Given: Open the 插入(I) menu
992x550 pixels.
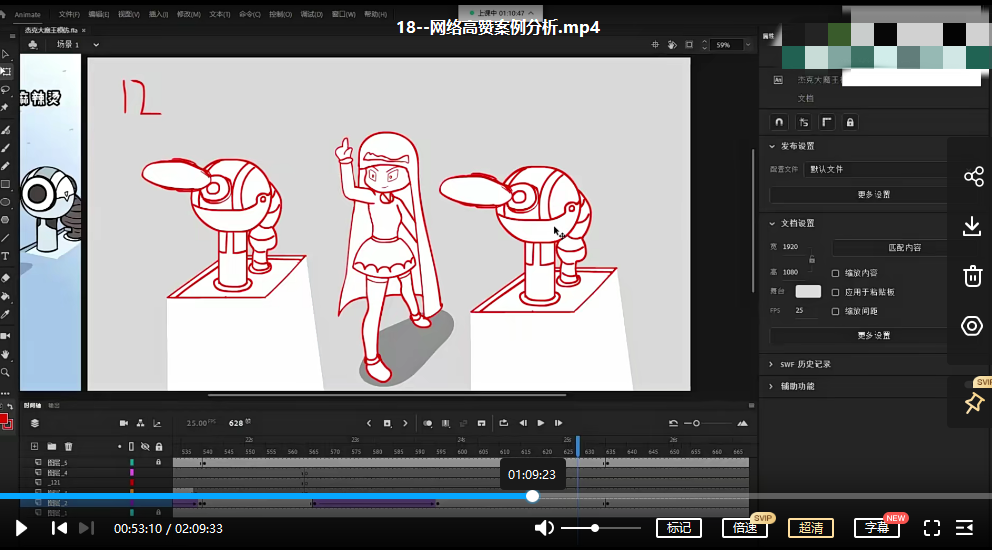Looking at the screenshot, I should coord(158,14).
